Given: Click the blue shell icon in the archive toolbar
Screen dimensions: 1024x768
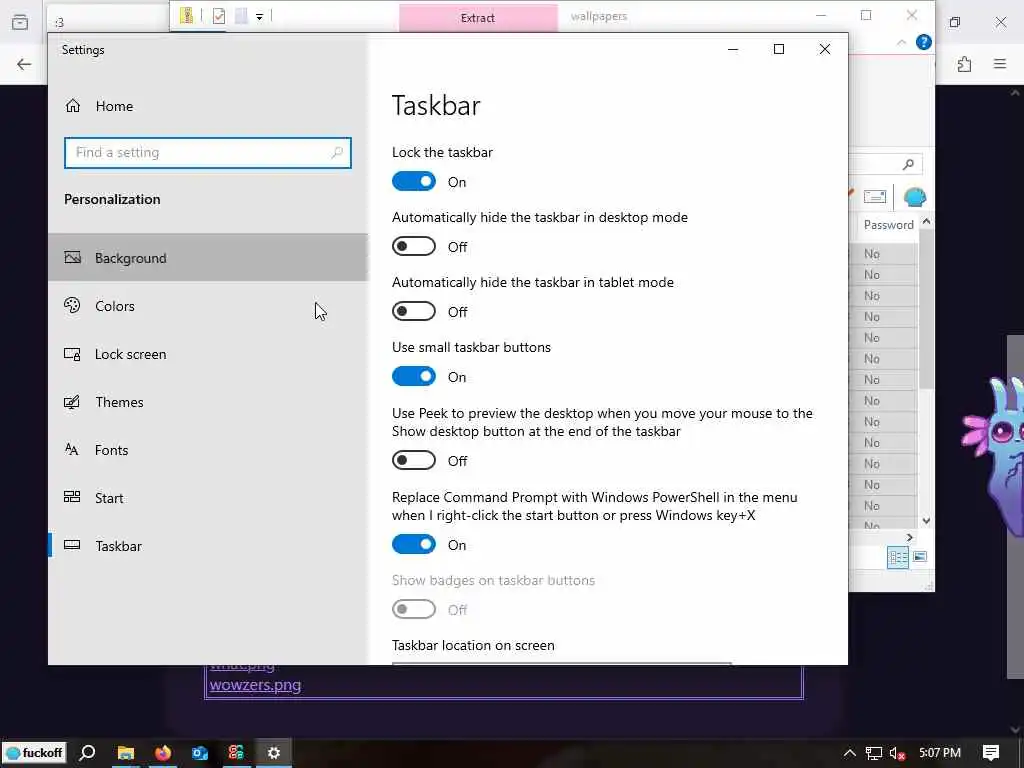Looking at the screenshot, I should 914,197.
